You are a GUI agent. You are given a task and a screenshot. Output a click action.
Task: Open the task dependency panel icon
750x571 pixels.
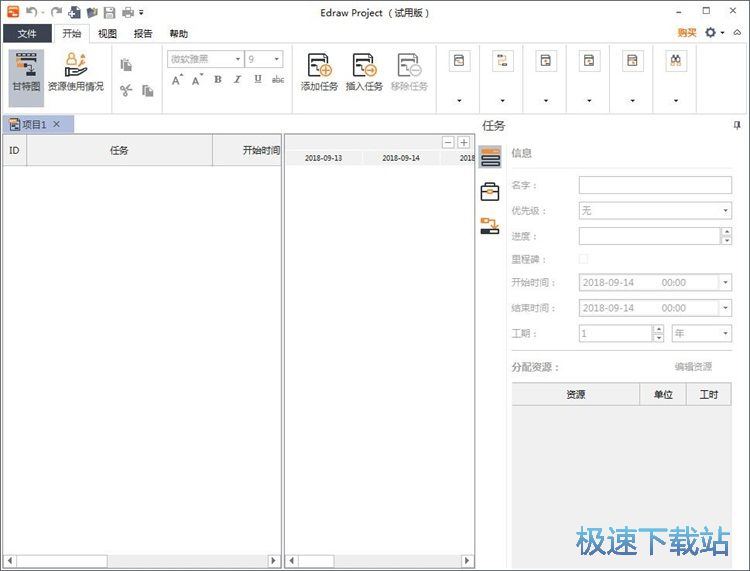(490, 226)
